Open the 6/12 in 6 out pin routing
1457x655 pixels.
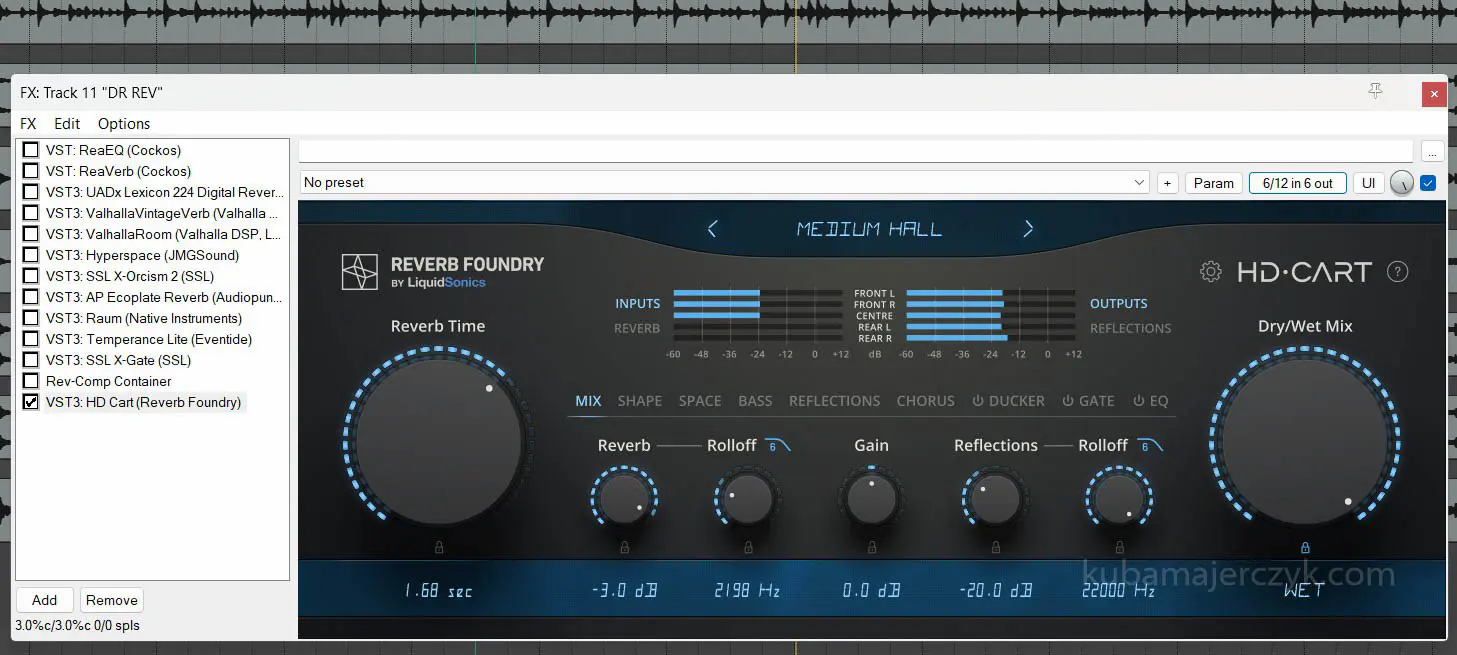coord(1297,183)
